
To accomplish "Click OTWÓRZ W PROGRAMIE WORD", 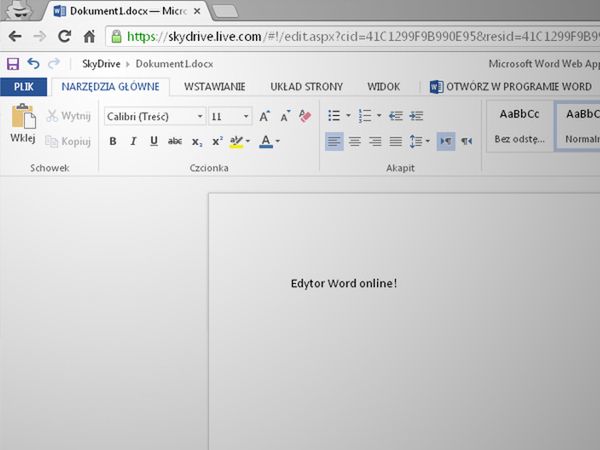I will coord(511,87).
